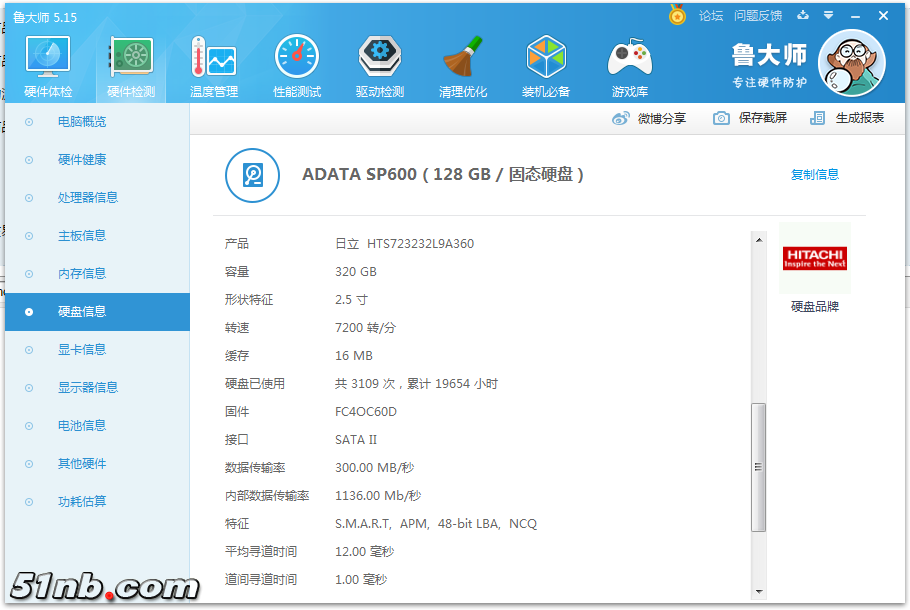Click the 鲁大师 mascot avatar
This screenshot has width=910, height=610.
[x=851, y=64]
